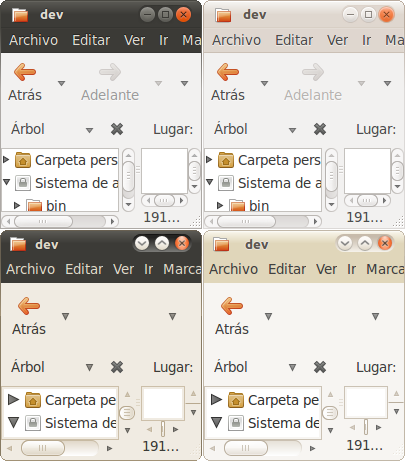Close the Árbol side pane in top-left window

(x=117, y=129)
